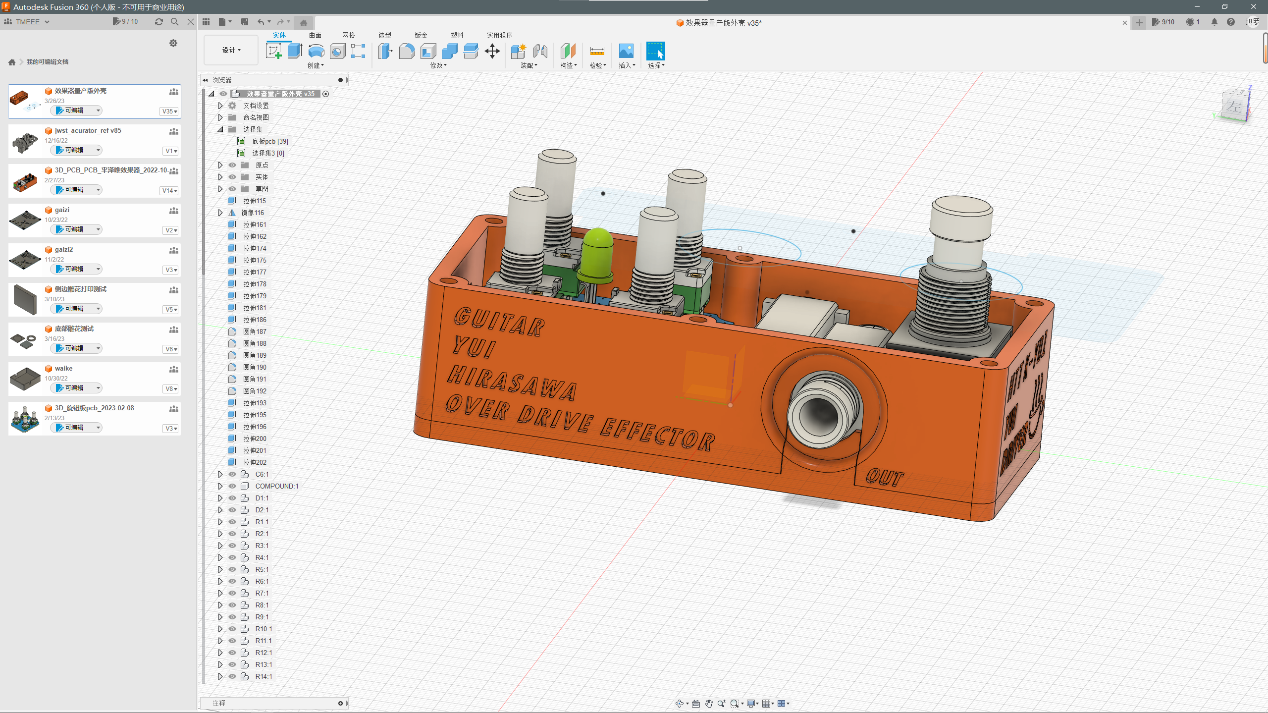Hide the 原点 origin folder via eye icon
Image resolution: width=1268 pixels, height=713 pixels.
232,165
